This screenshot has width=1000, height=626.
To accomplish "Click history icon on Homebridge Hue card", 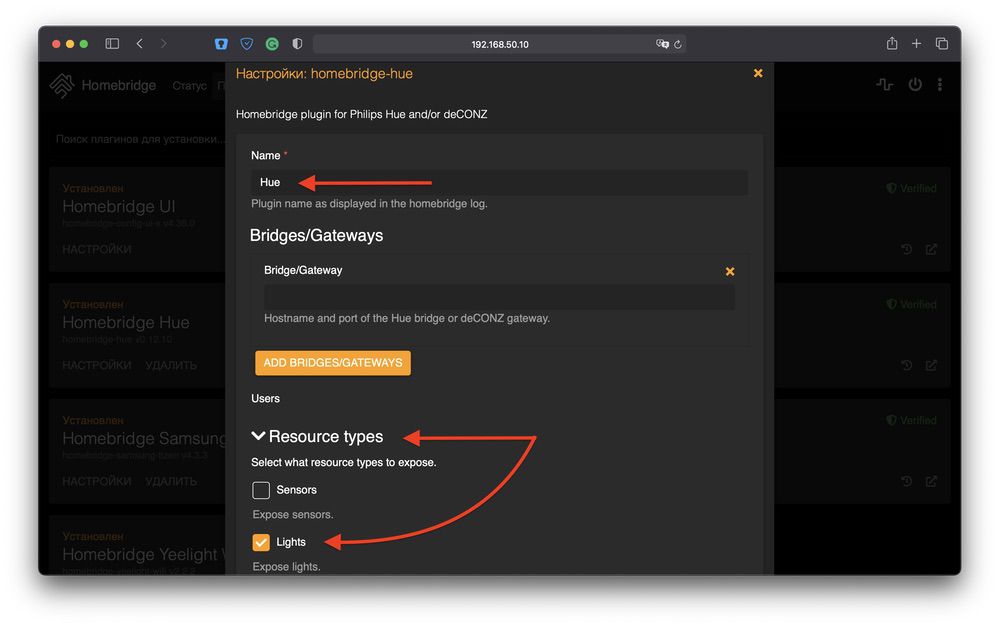I will coord(906,365).
